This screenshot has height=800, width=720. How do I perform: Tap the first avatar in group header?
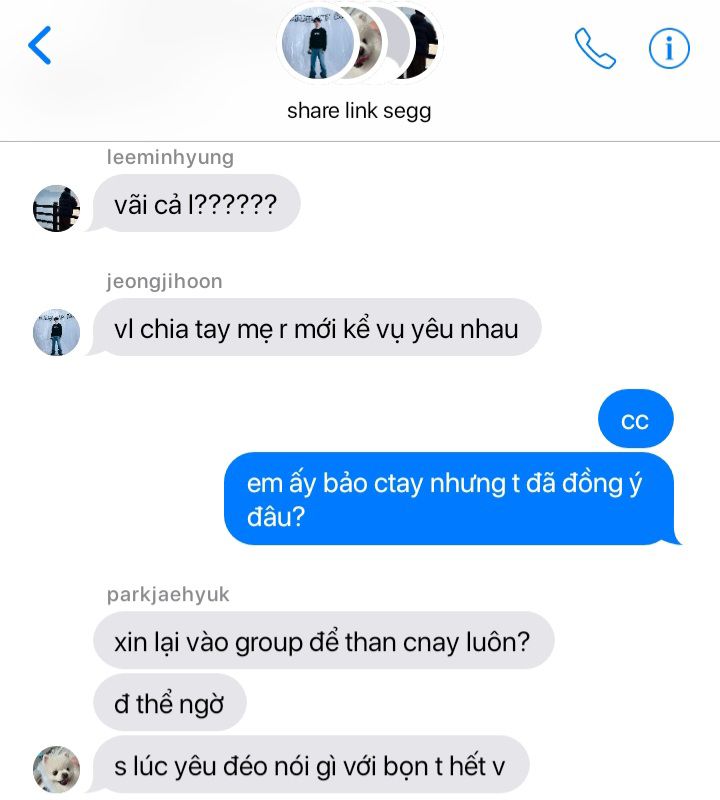click(318, 43)
